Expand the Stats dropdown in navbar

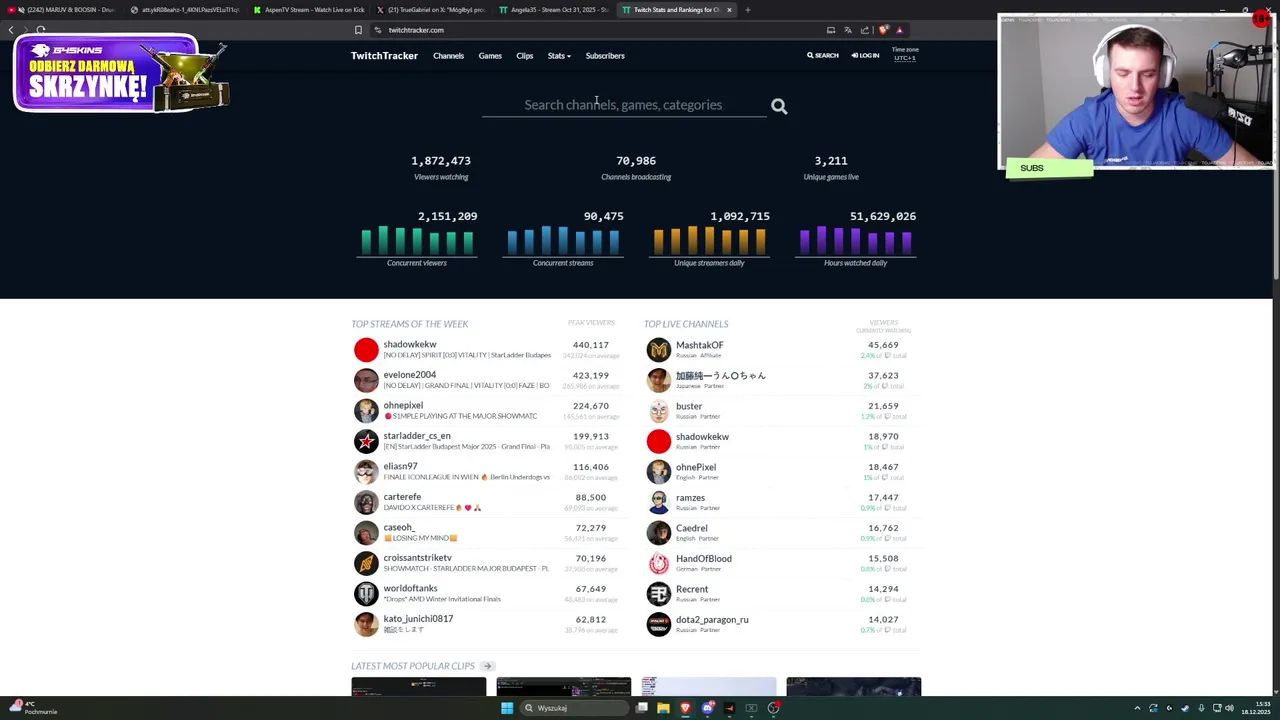(x=559, y=56)
